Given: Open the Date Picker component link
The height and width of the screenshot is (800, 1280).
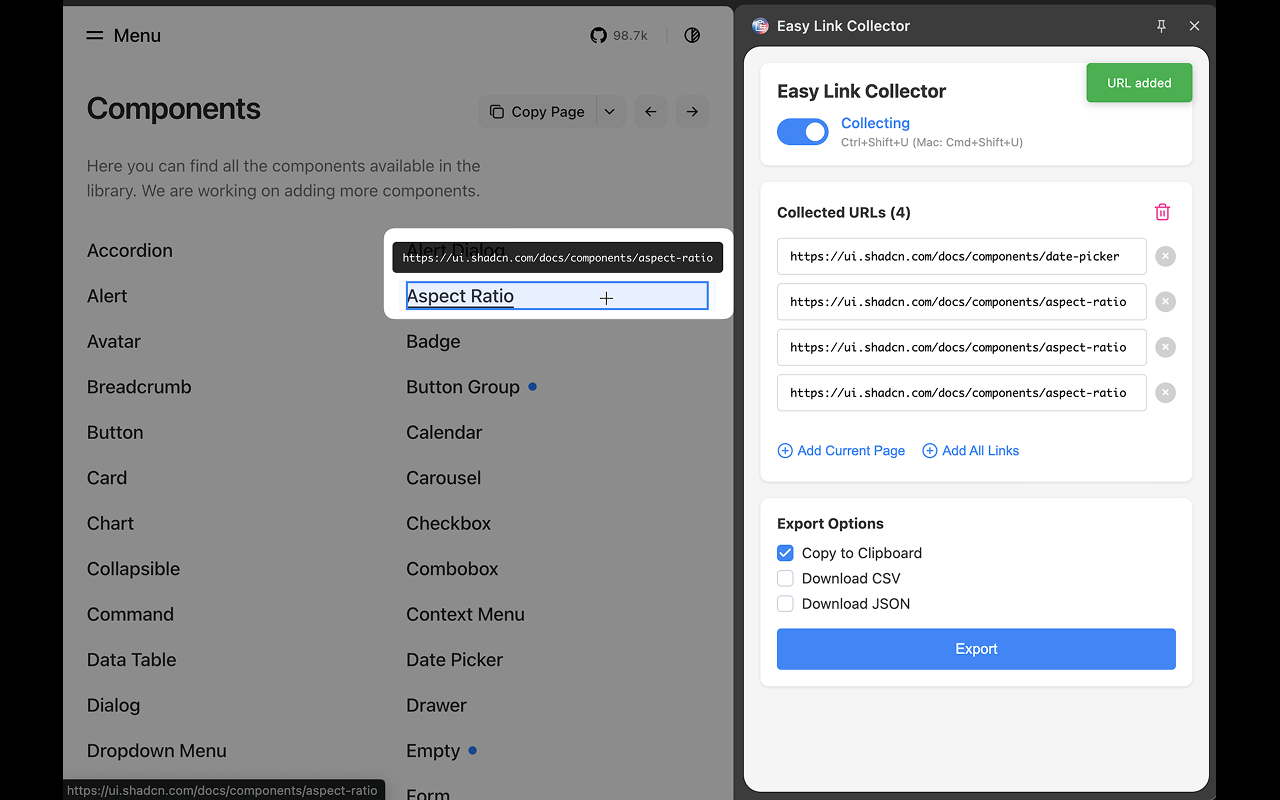Looking at the screenshot, I should coord(455,660).
